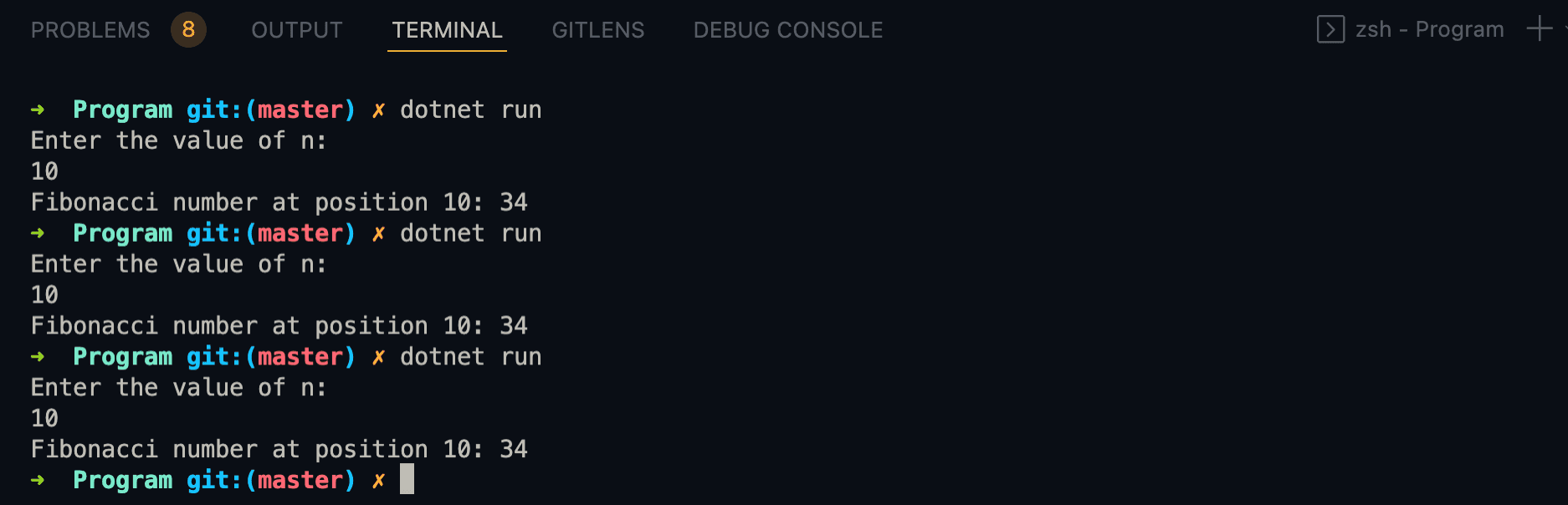
Task: Click the bold 'Program' directory name in the second prompt
Action: [123, 233]
